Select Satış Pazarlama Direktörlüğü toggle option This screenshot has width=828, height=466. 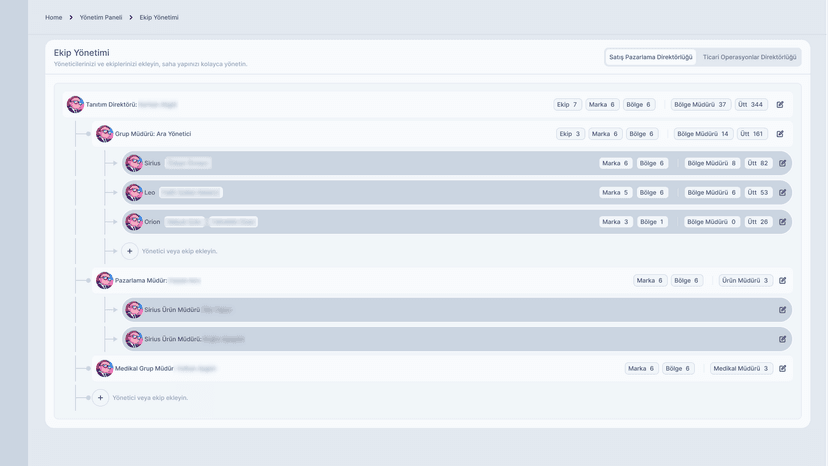coord(650,57)
